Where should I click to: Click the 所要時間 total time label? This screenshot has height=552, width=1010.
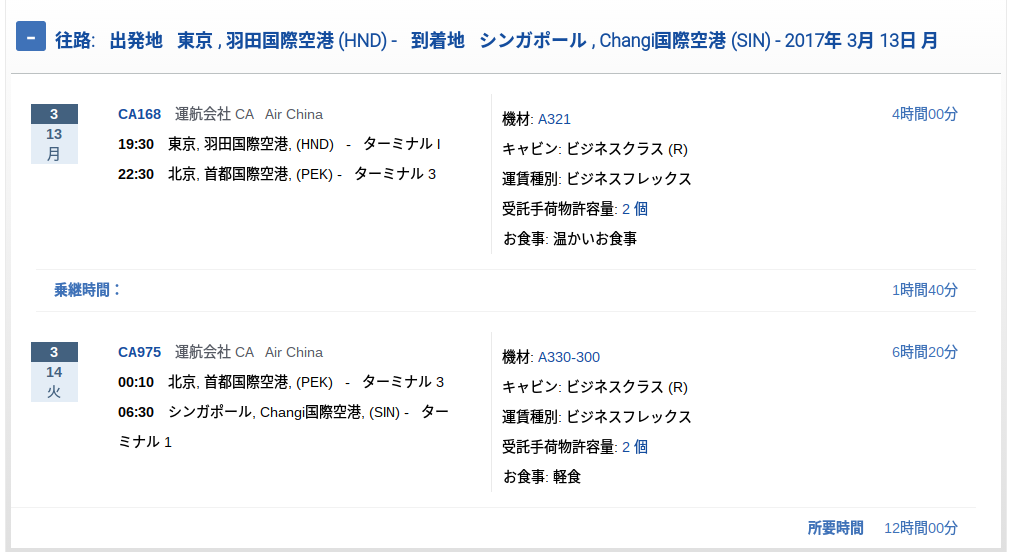(835, 528)
